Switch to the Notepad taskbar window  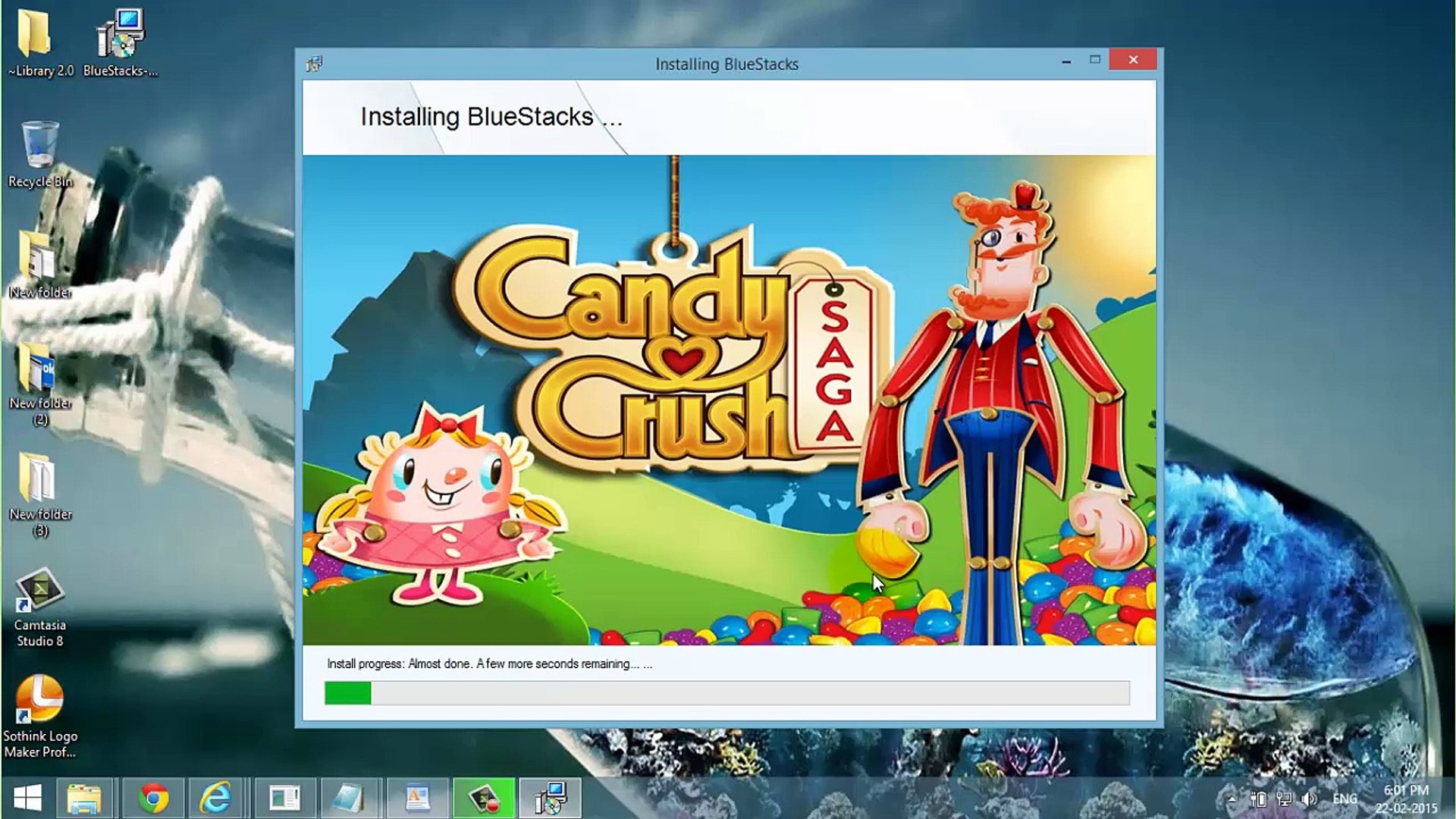(350, 798)
